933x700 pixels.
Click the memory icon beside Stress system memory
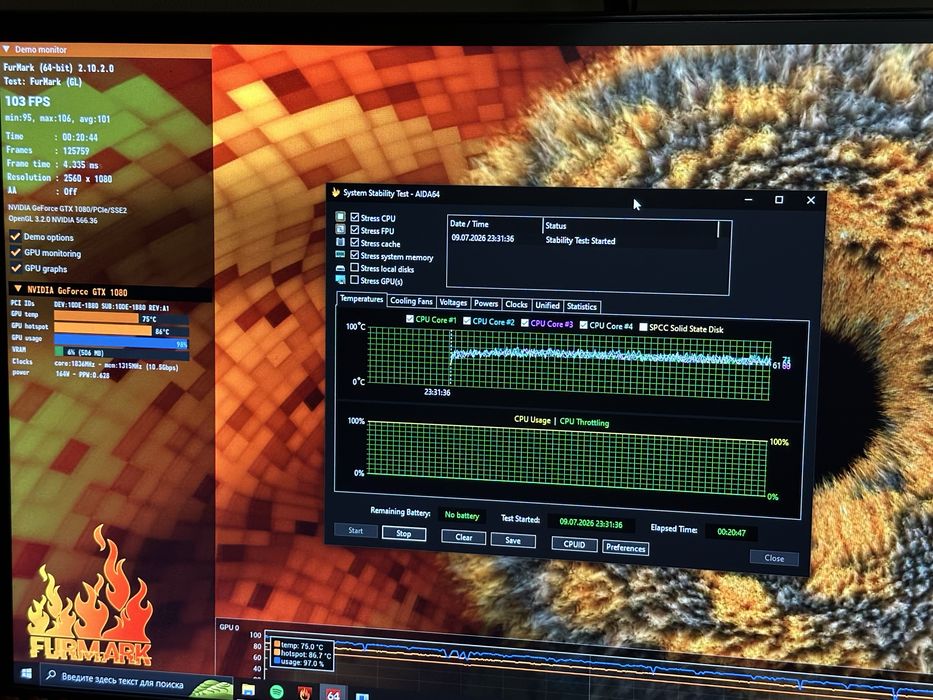click(340, 255)
